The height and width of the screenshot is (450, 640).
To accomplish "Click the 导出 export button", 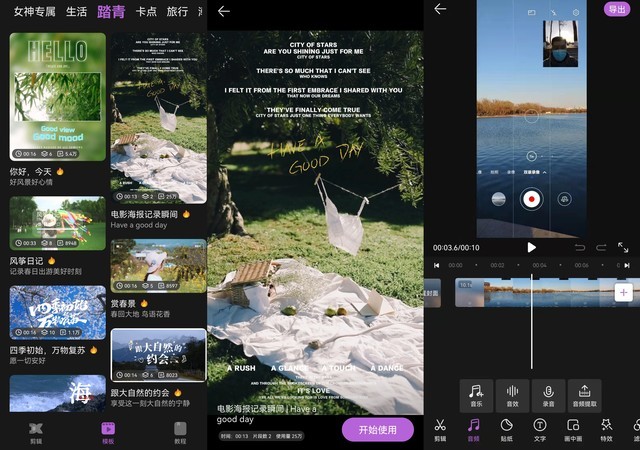I will 617,9.
